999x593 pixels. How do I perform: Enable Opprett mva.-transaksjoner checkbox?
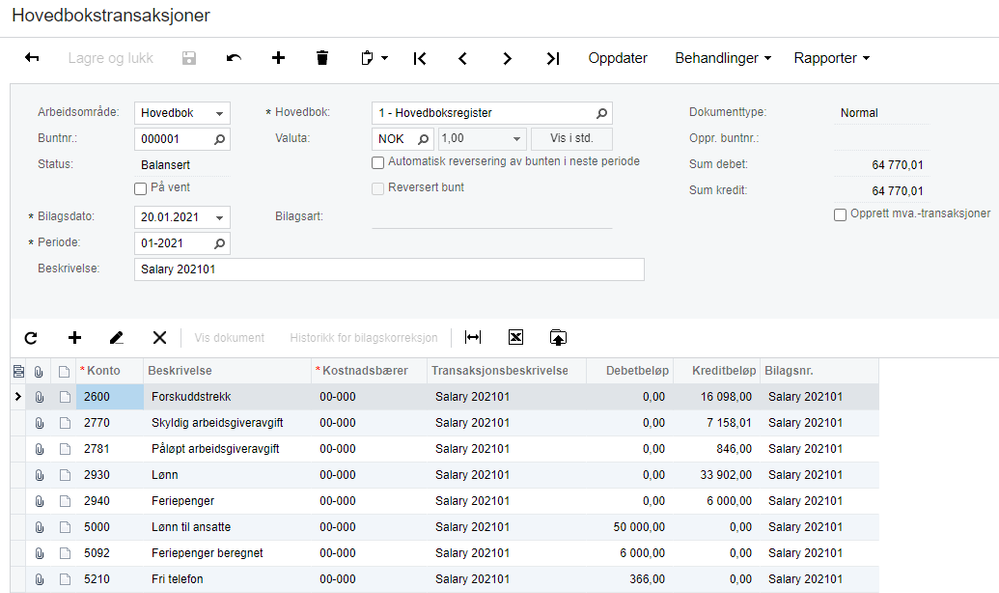point(840,215)
